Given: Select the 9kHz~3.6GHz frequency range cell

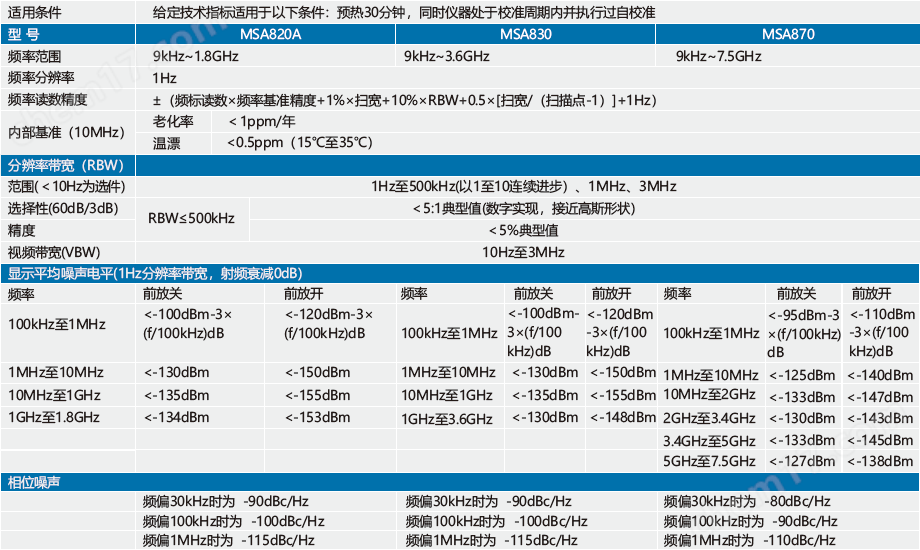Looking at the screenshot, I should 447,56.
